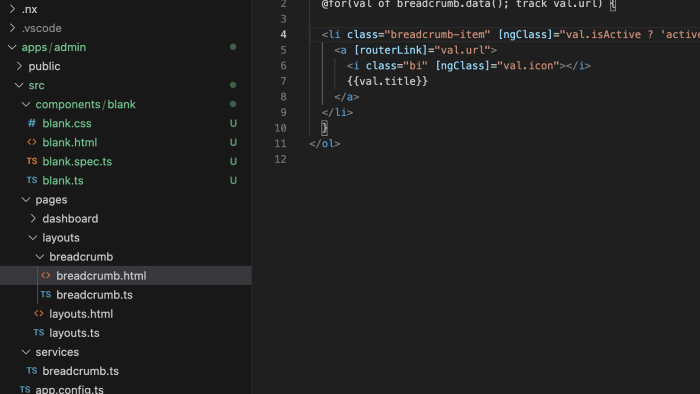Screen dimensions: 700x394
Task: Click the TS icon next to blank.ts
Action: 32,180
